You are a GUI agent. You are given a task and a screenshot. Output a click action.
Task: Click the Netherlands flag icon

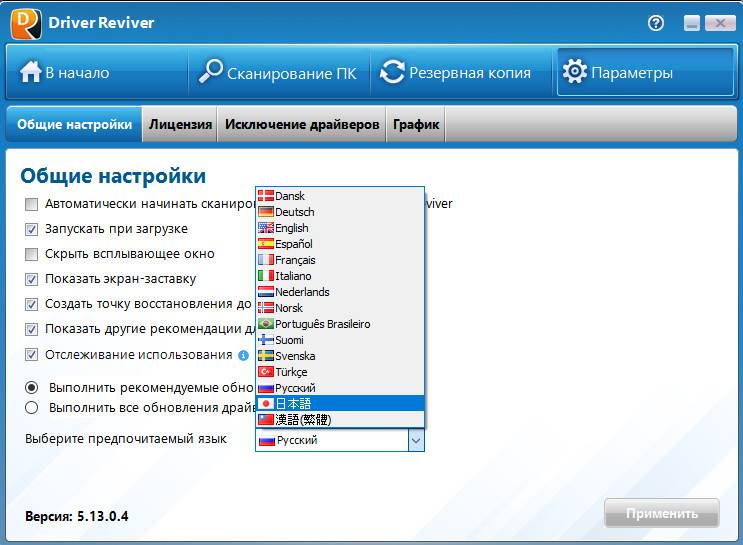[x=266, y=292]
